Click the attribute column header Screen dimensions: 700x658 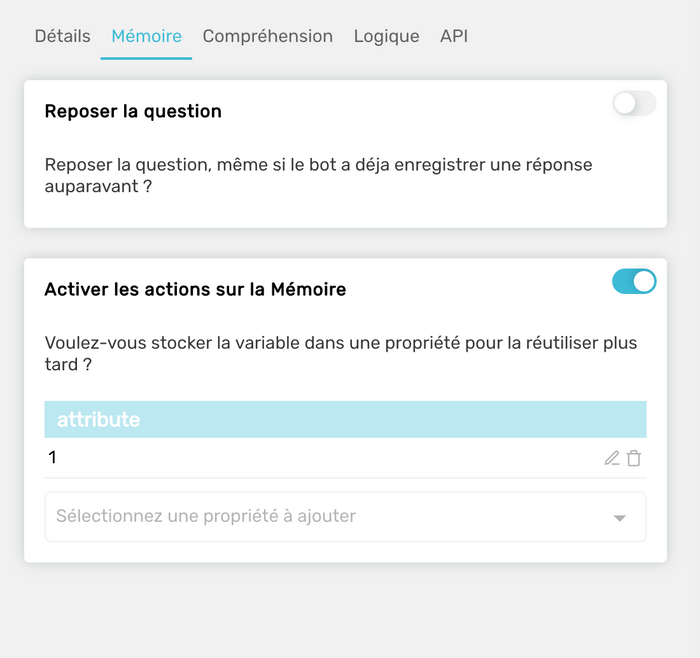coord(346,419)
